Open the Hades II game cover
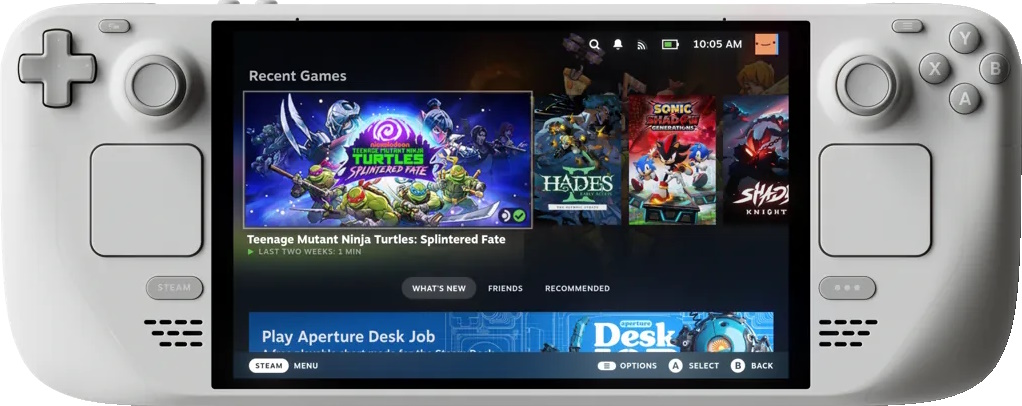Viewport: 1022px width, 406px height. point(577,160)
